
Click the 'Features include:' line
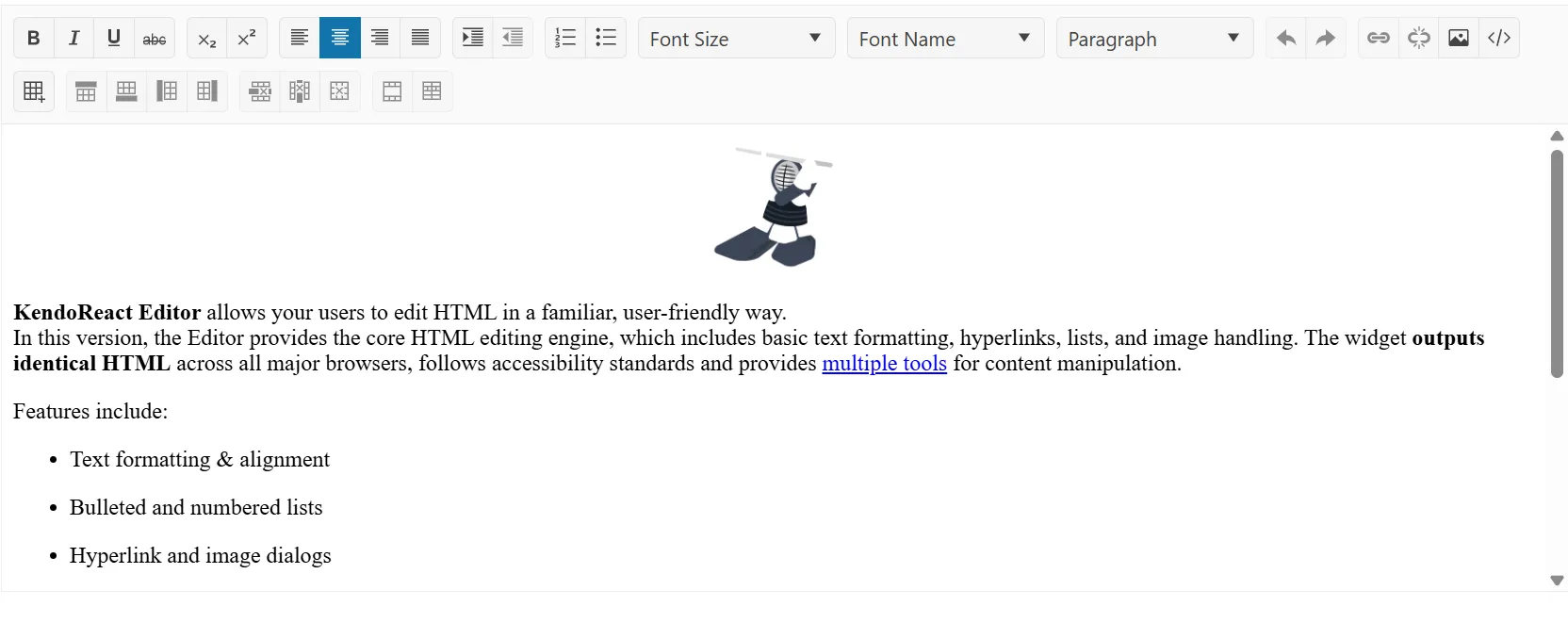[90, 412]
